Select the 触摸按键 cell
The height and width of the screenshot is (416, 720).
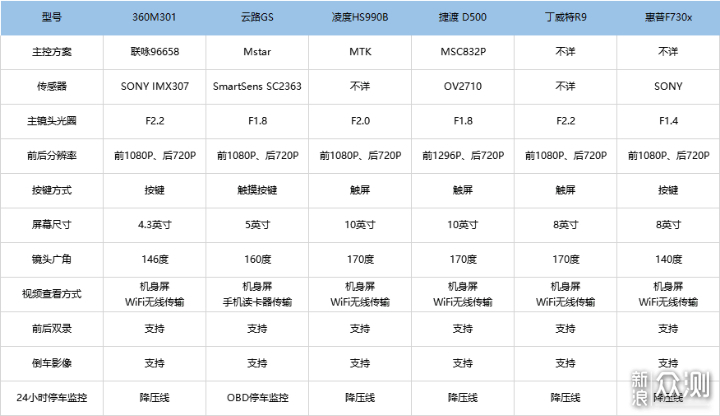[x=257, y=190]
